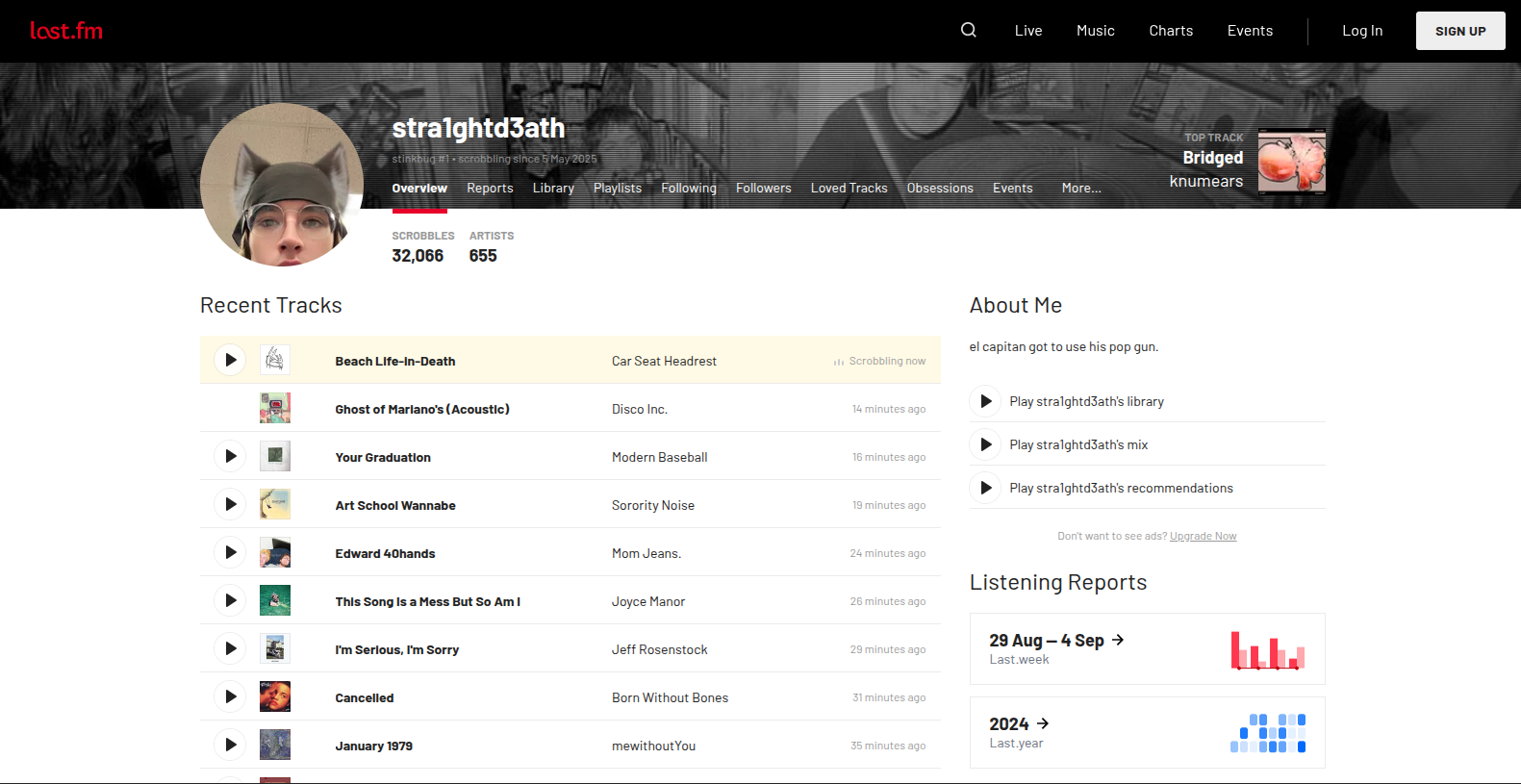Screen dimensions: 1521x784
Task: Open the 655 artists count
Action: point(483,256)
